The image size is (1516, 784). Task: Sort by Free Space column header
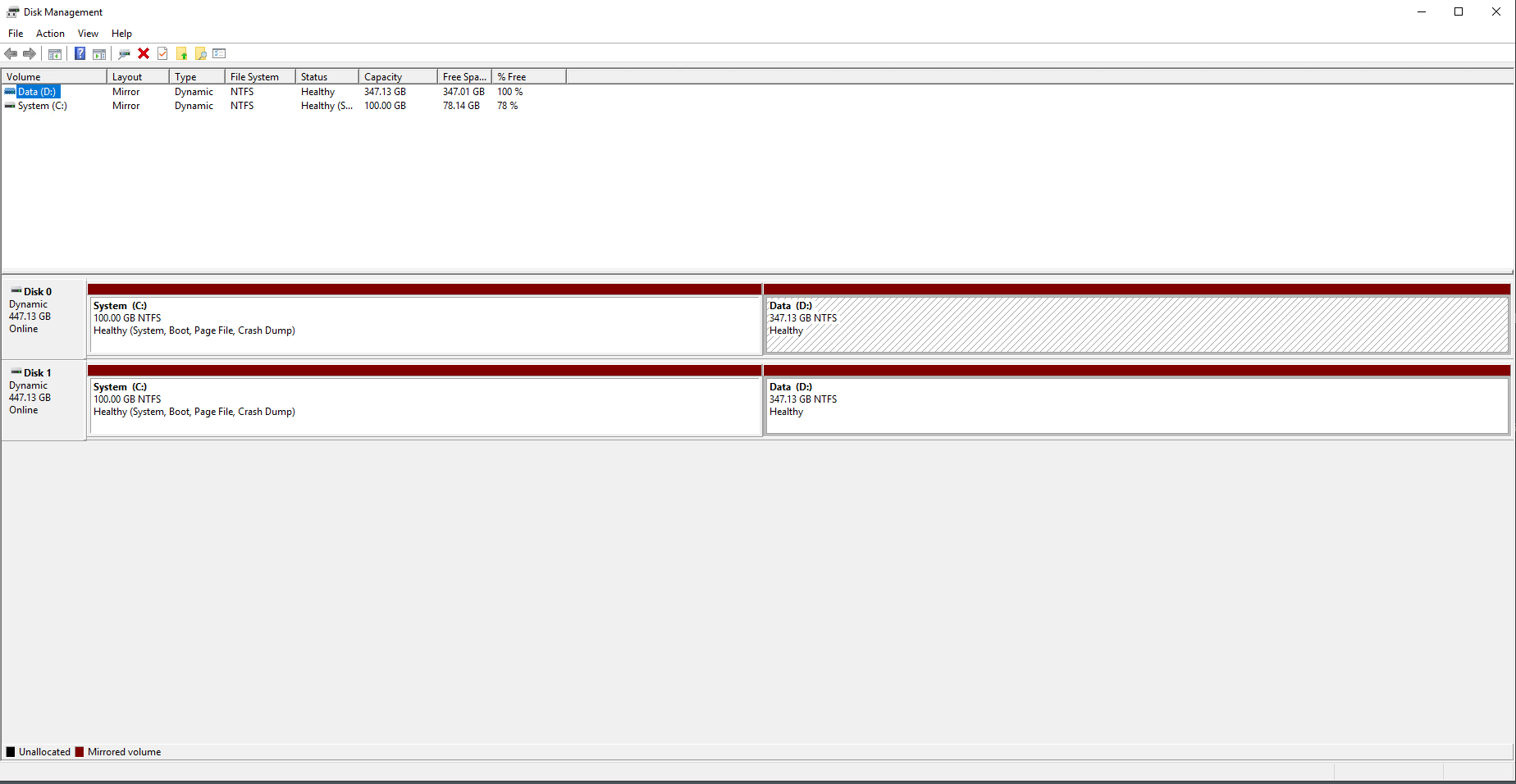[x=463, y=77]
